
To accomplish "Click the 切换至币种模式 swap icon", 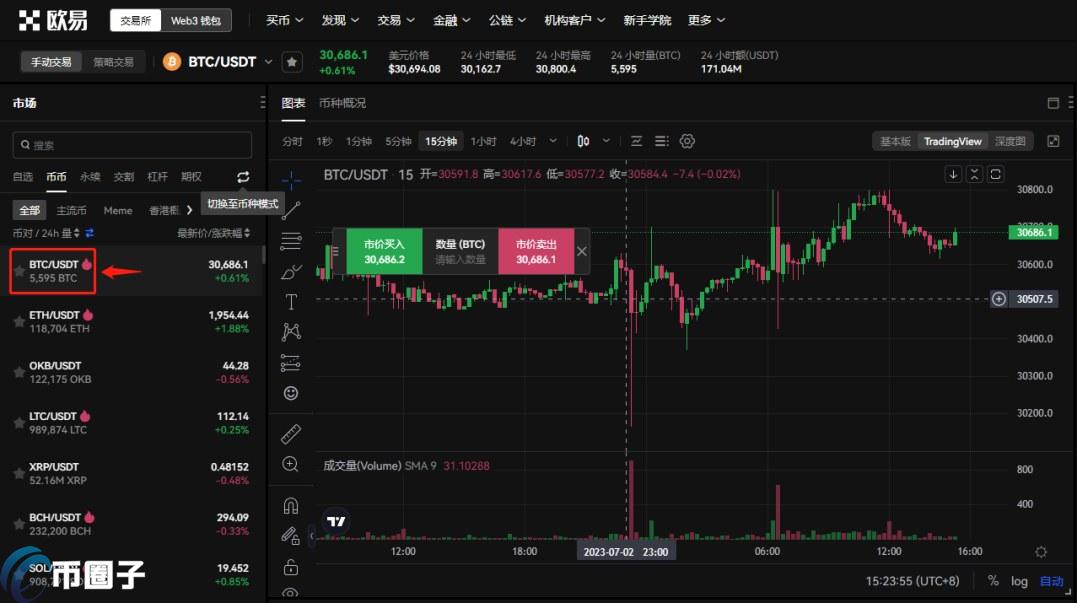I will [243, 177].
